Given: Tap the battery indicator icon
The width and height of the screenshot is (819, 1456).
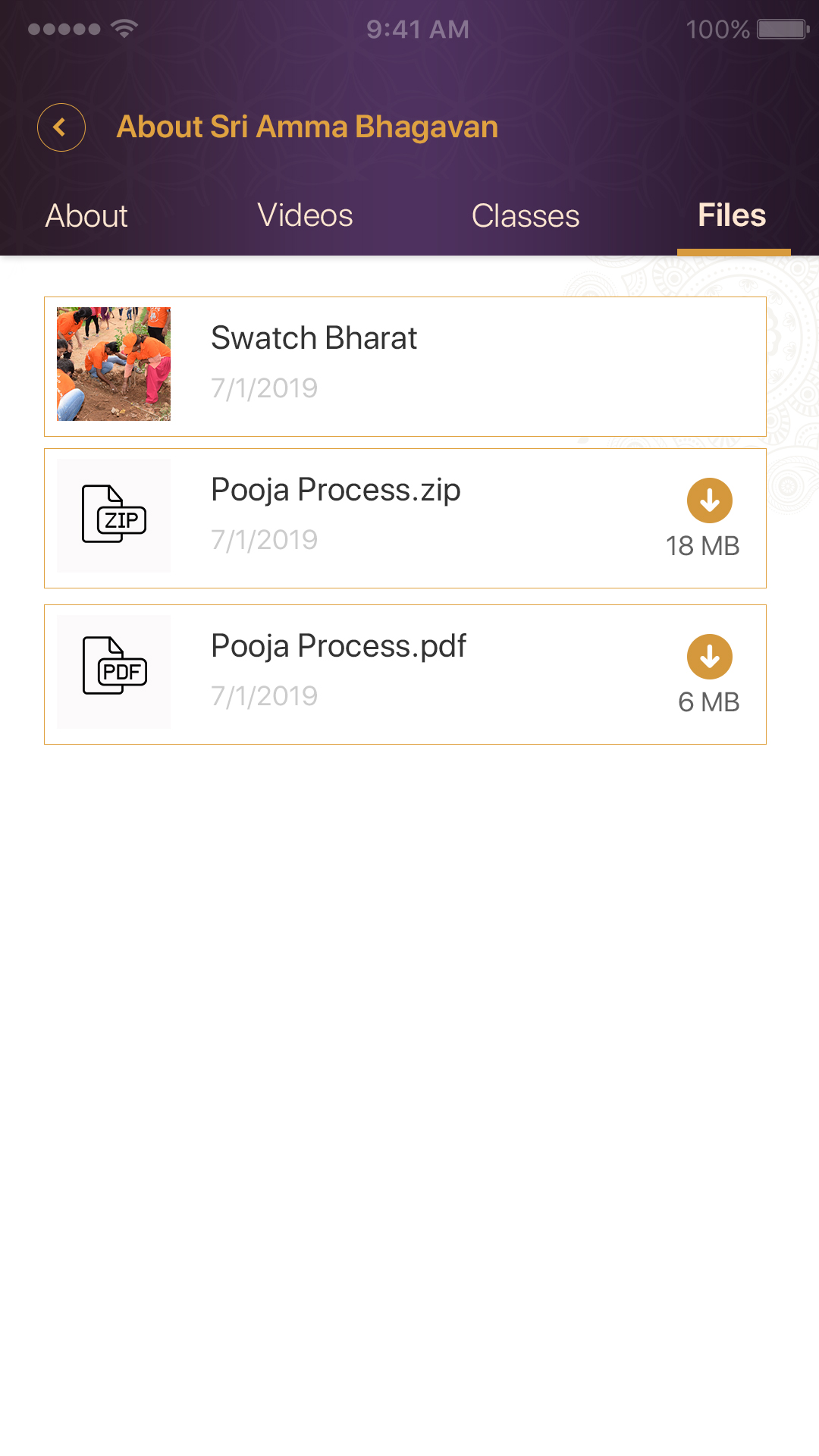Looking at the screenshot, I should tap(783, 30).
